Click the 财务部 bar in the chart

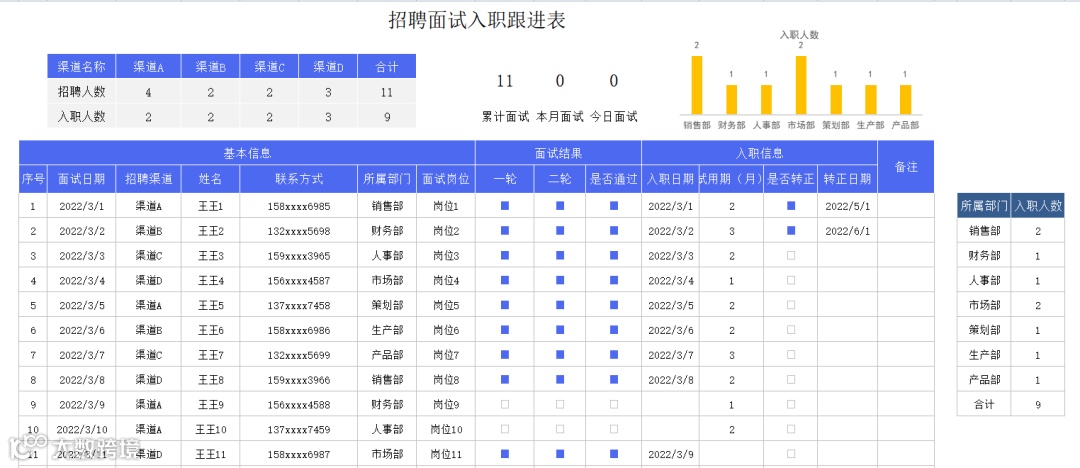731,99
